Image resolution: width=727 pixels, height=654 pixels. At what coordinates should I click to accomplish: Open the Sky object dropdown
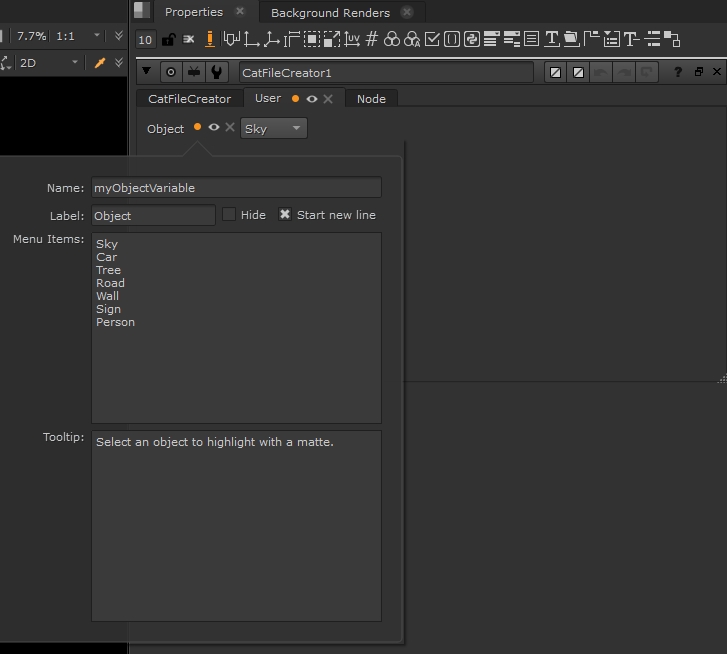(273, 128)
